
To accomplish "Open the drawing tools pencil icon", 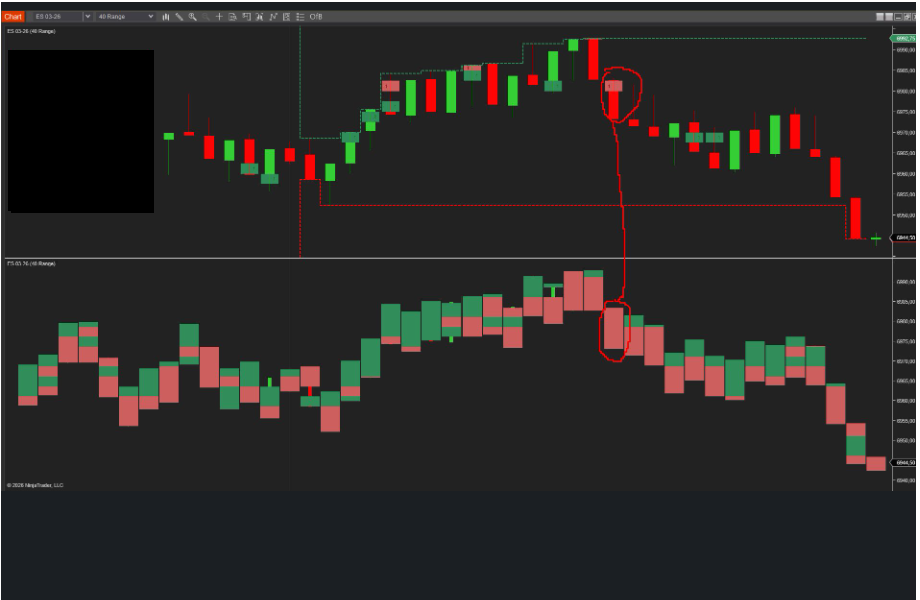I will click(179, 17).
